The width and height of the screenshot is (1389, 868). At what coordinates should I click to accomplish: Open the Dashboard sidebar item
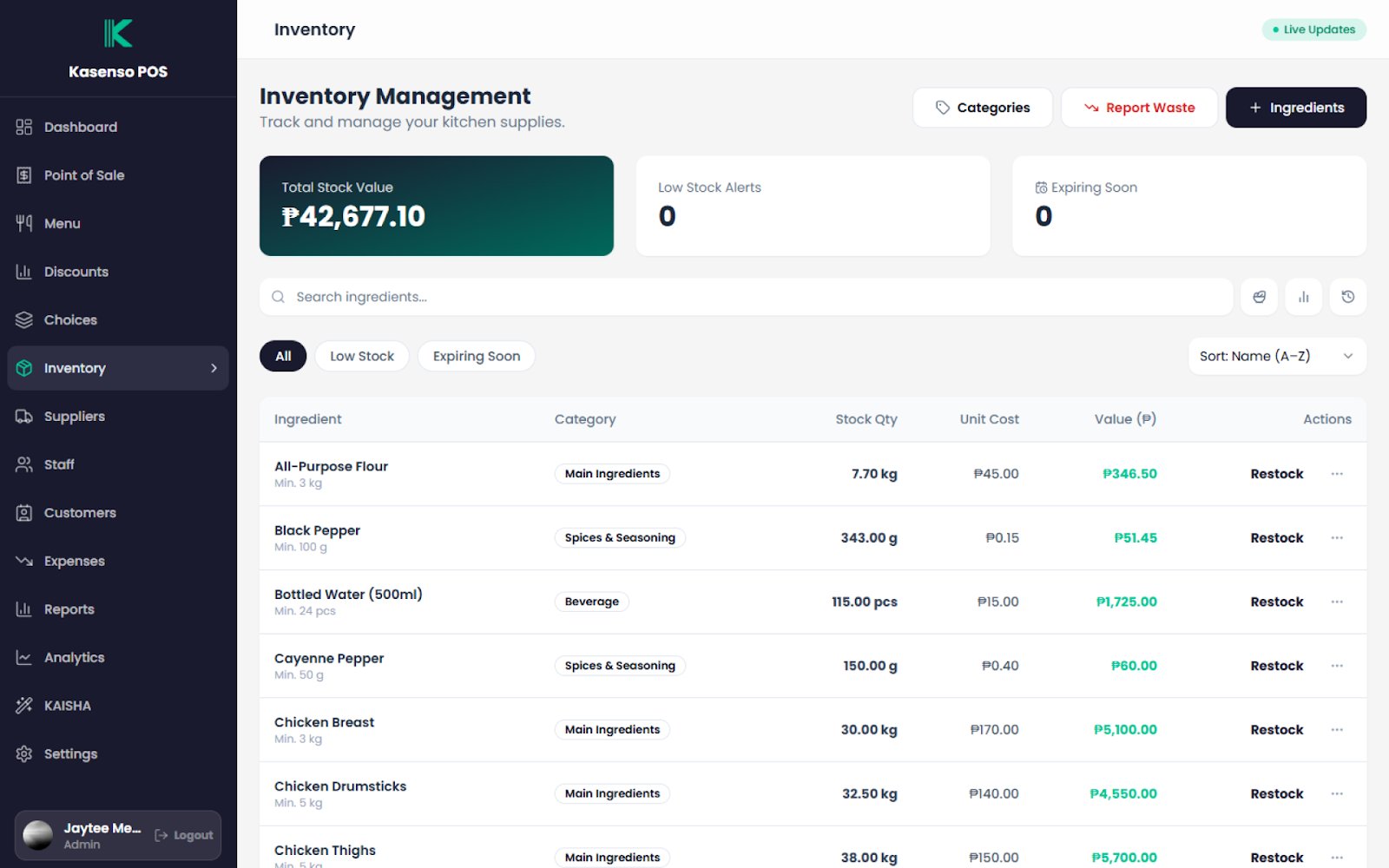(118, 127)
